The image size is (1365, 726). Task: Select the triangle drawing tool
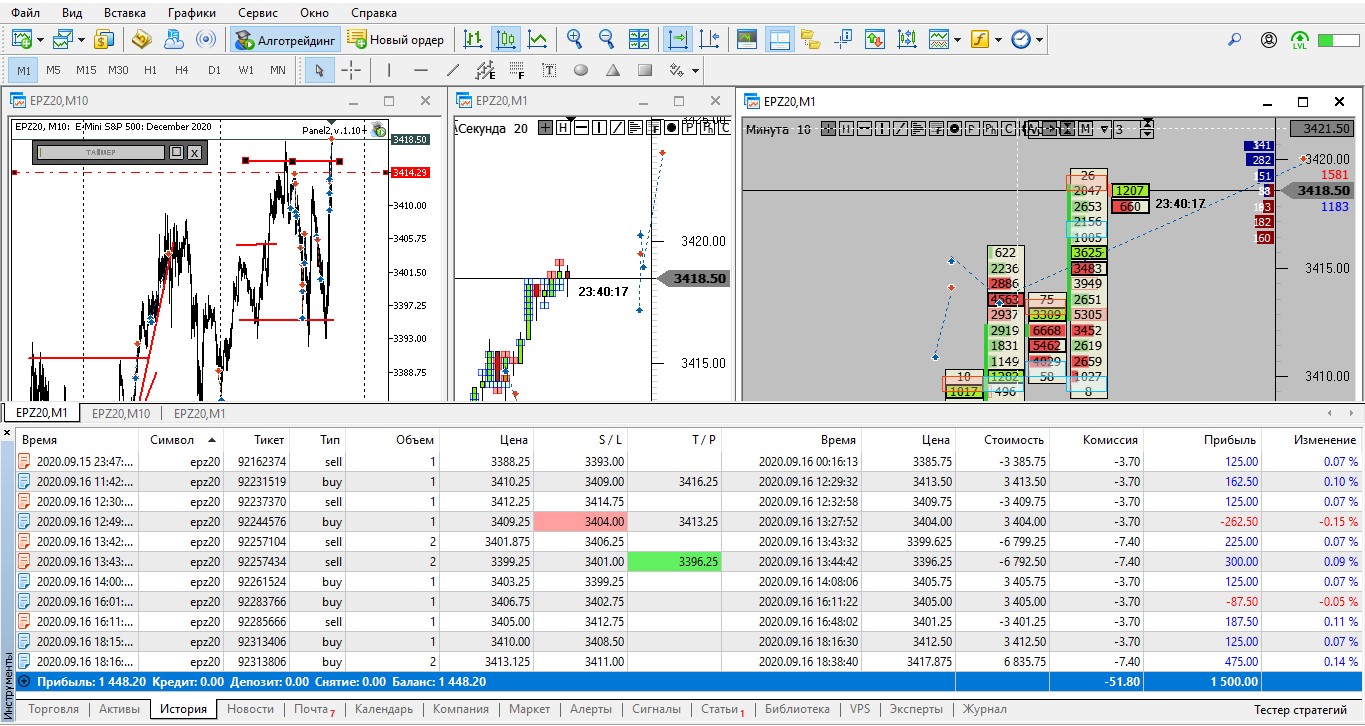[613, 70]
